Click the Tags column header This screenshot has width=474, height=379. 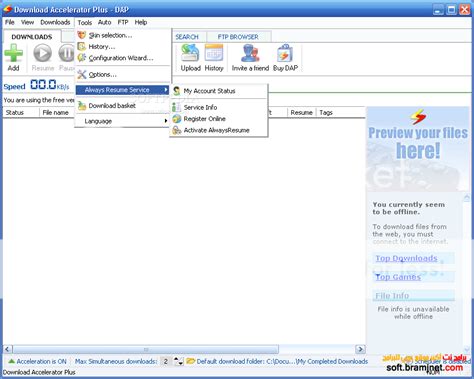tap(326, 113)
